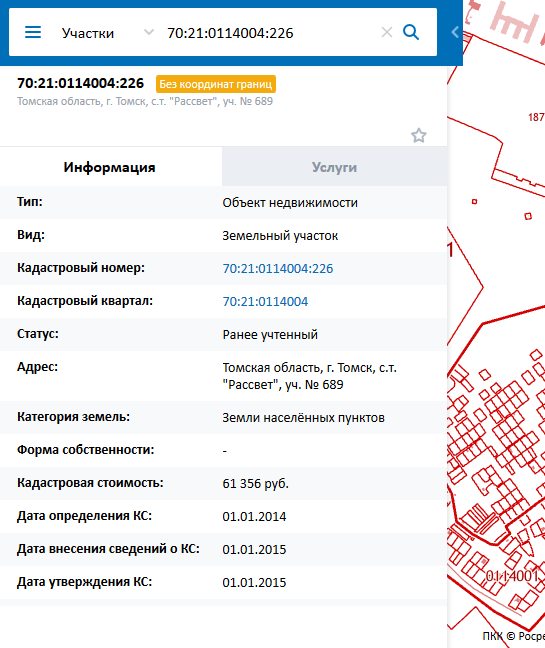Image resolution: width=545 pixels, height=648 pixels.
Task: Click the Без координат границ badge
Action: point(216,84)
